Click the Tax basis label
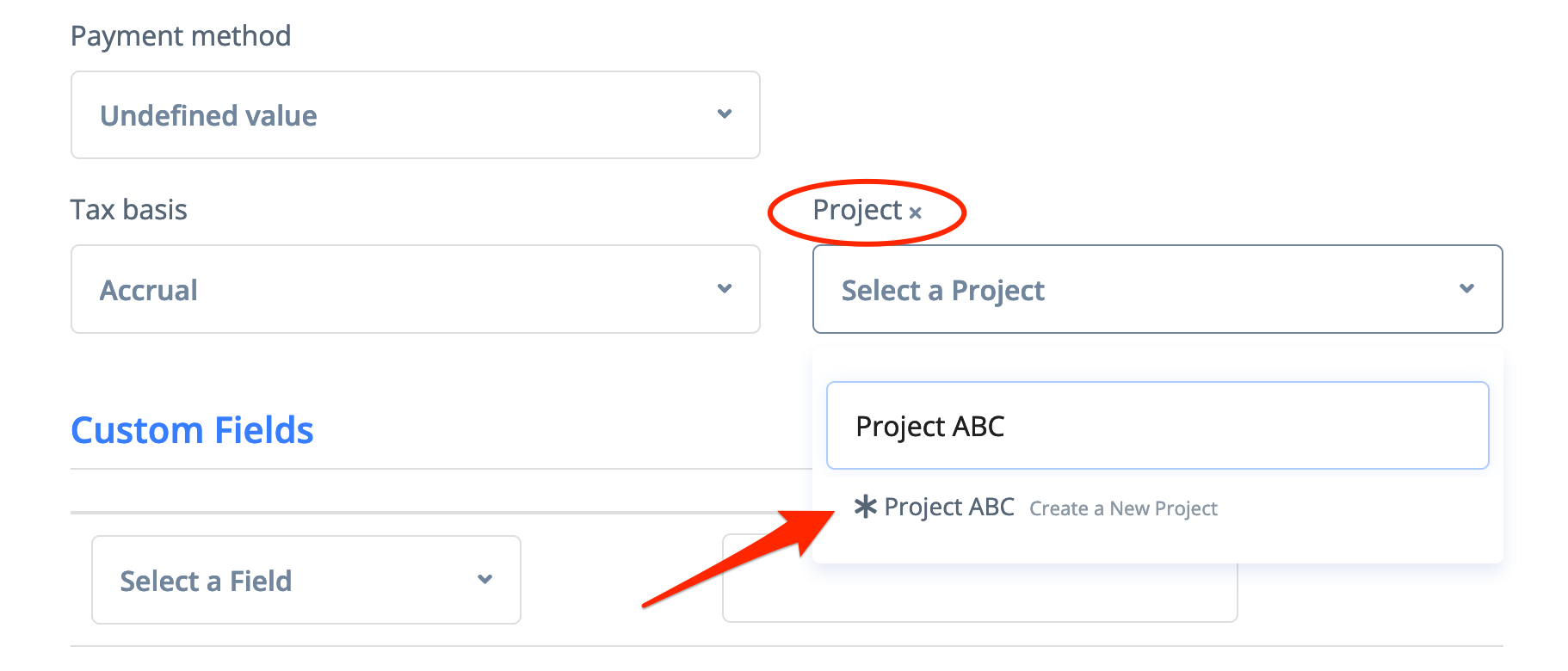The width and height of the screenshot is (1568, 671). (129, 210)
